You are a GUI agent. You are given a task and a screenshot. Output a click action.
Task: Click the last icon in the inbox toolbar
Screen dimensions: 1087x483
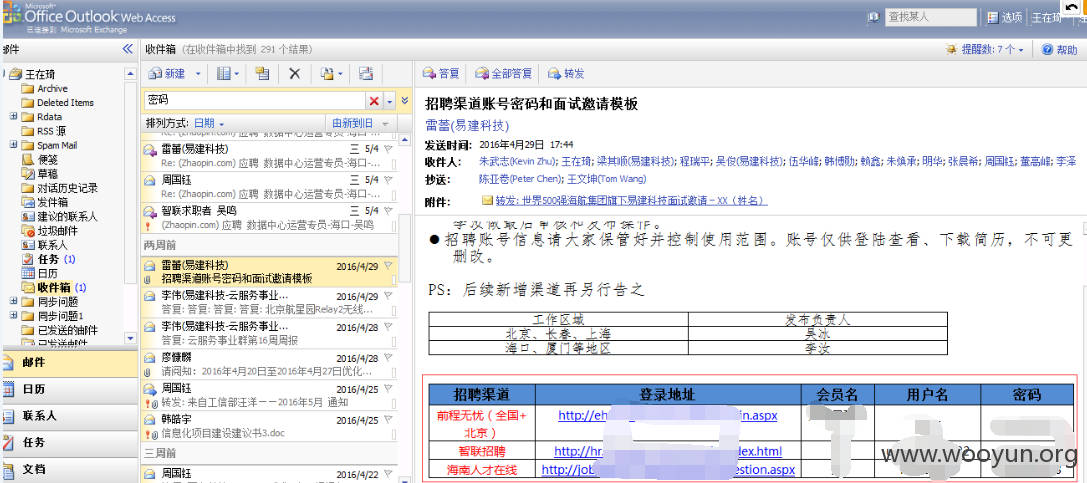coord(365,73)
